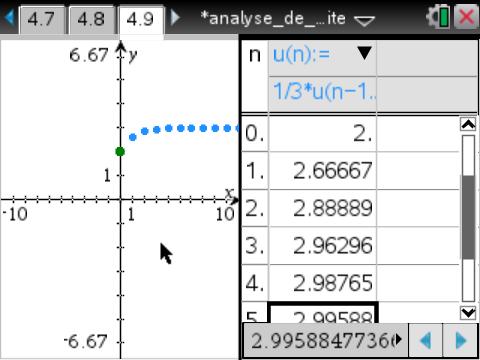Image resolution: width=480 pixels, height=360 pixels.
Task: Select row index 3. in n column
Action: coord(255,246)
